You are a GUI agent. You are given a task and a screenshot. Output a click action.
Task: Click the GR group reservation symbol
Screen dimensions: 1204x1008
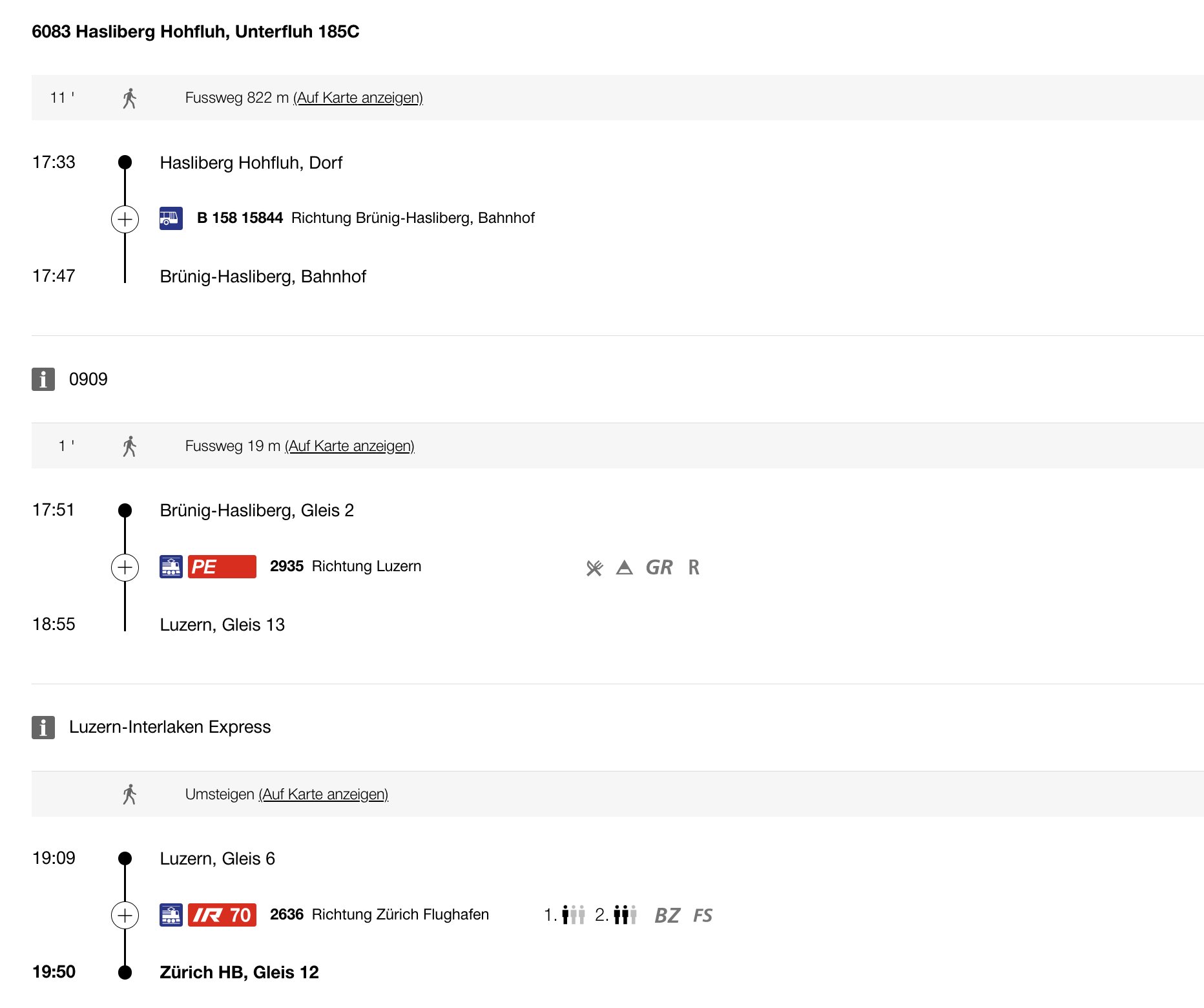coord(659,567)
